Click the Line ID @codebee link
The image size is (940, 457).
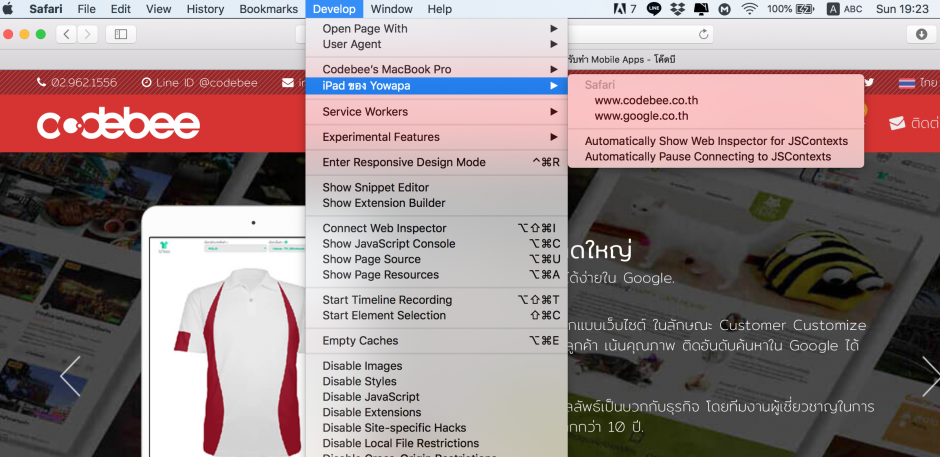(x=206, y=83)
